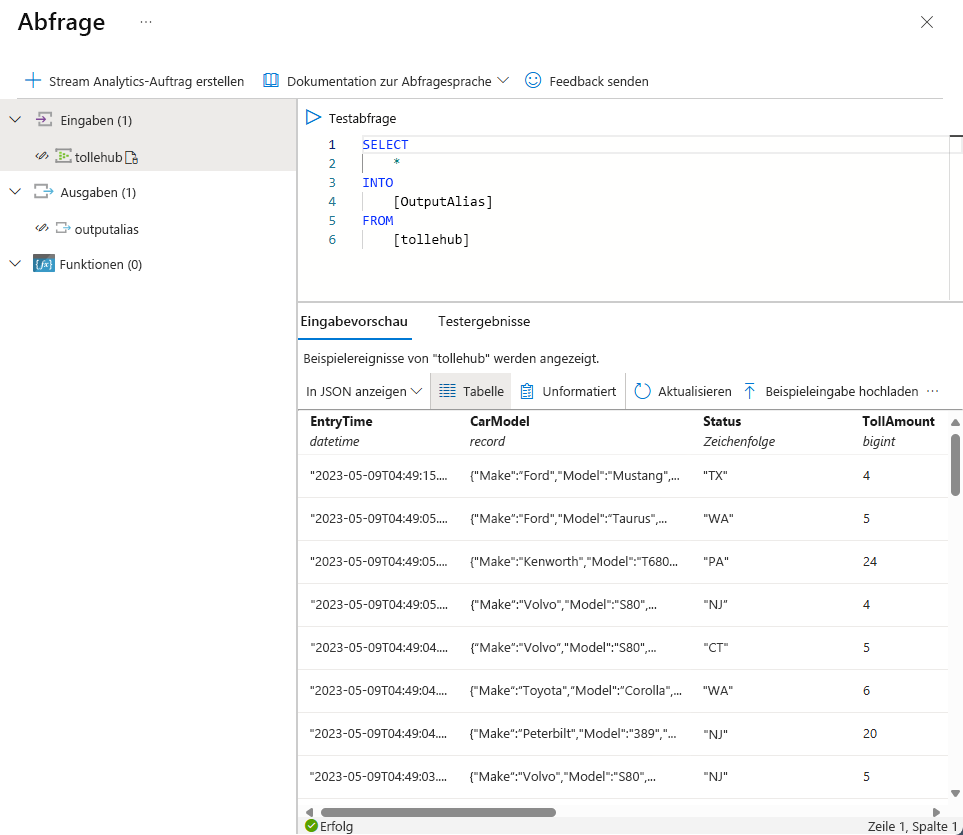963x835 pixels.
Task: Select the Unformatiert view icon
Action: [527, 391]
